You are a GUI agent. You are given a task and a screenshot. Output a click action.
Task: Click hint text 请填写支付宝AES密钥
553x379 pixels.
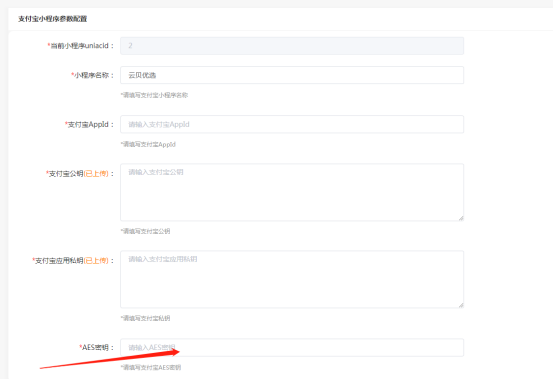tap(151, 368)
